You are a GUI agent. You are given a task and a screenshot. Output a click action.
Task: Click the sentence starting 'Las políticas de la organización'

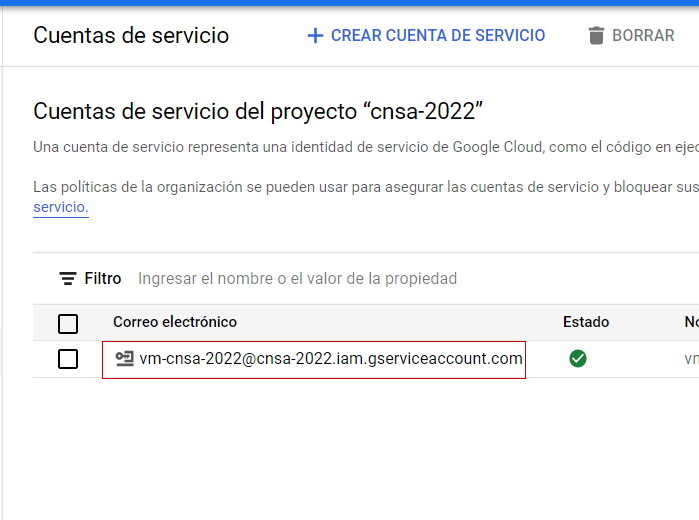[x=366, y=187]
